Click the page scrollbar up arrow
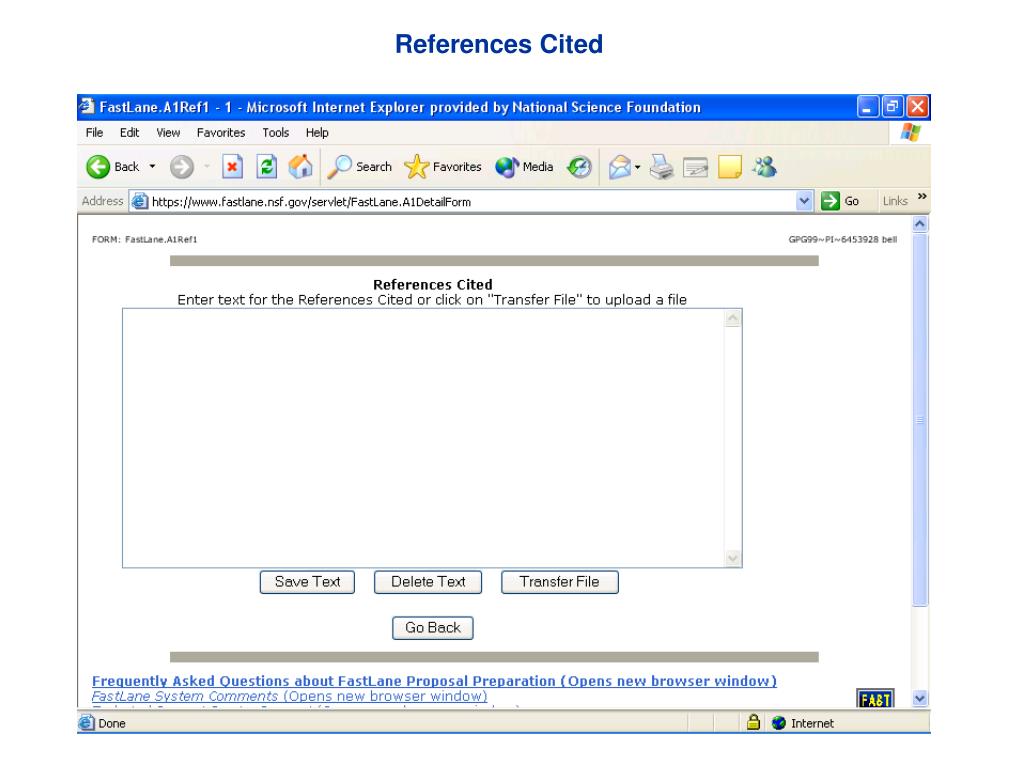The height and width of the screenshot is (768, 1024). click(920, 225)
